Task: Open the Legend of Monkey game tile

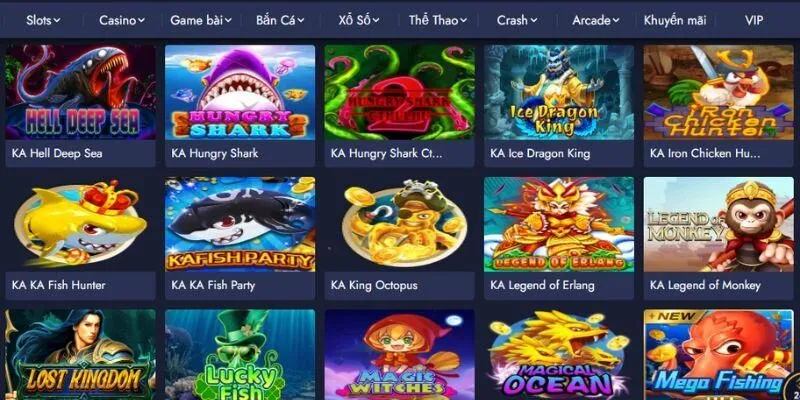Action: (x=718, y=224)
